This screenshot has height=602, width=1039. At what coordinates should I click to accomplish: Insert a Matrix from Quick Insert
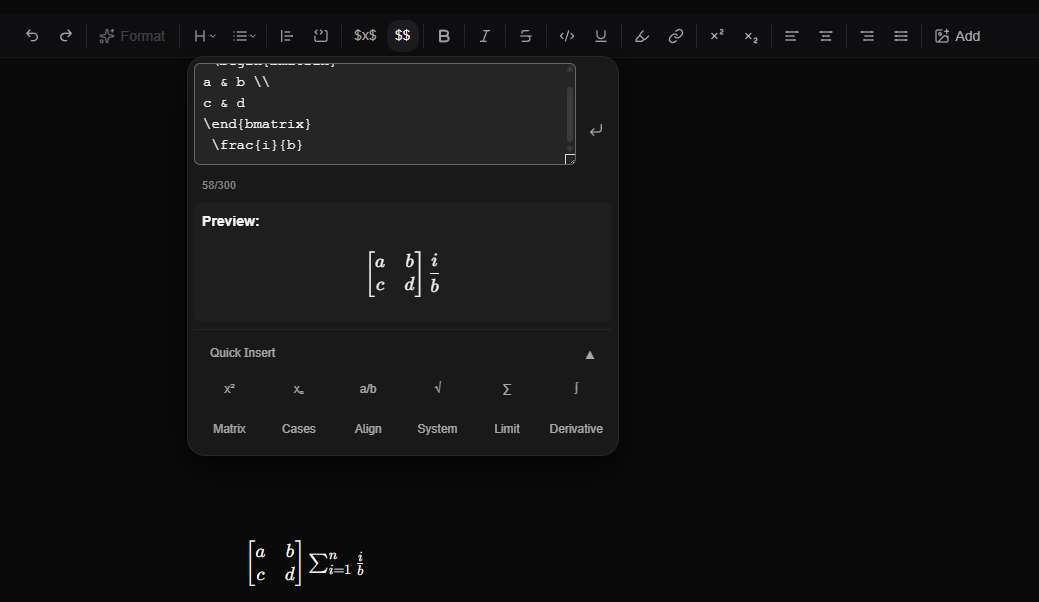coord(229,428)
